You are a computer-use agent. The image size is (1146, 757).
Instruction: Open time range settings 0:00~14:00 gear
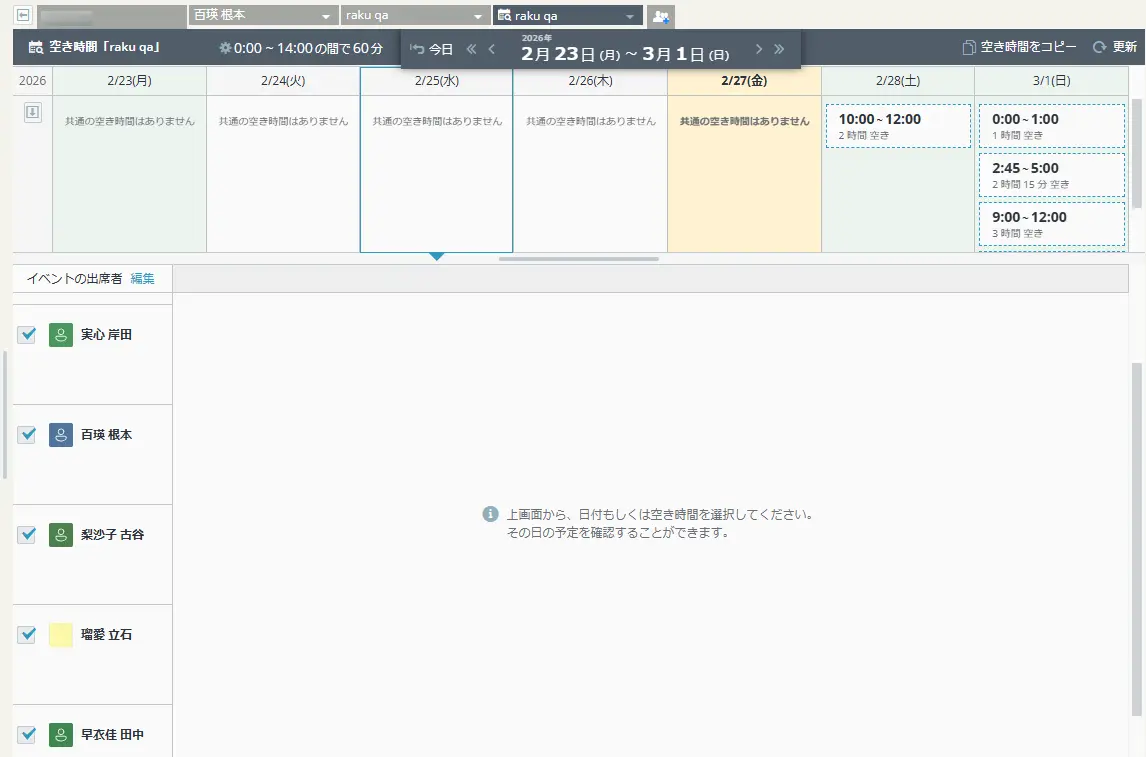300,48
